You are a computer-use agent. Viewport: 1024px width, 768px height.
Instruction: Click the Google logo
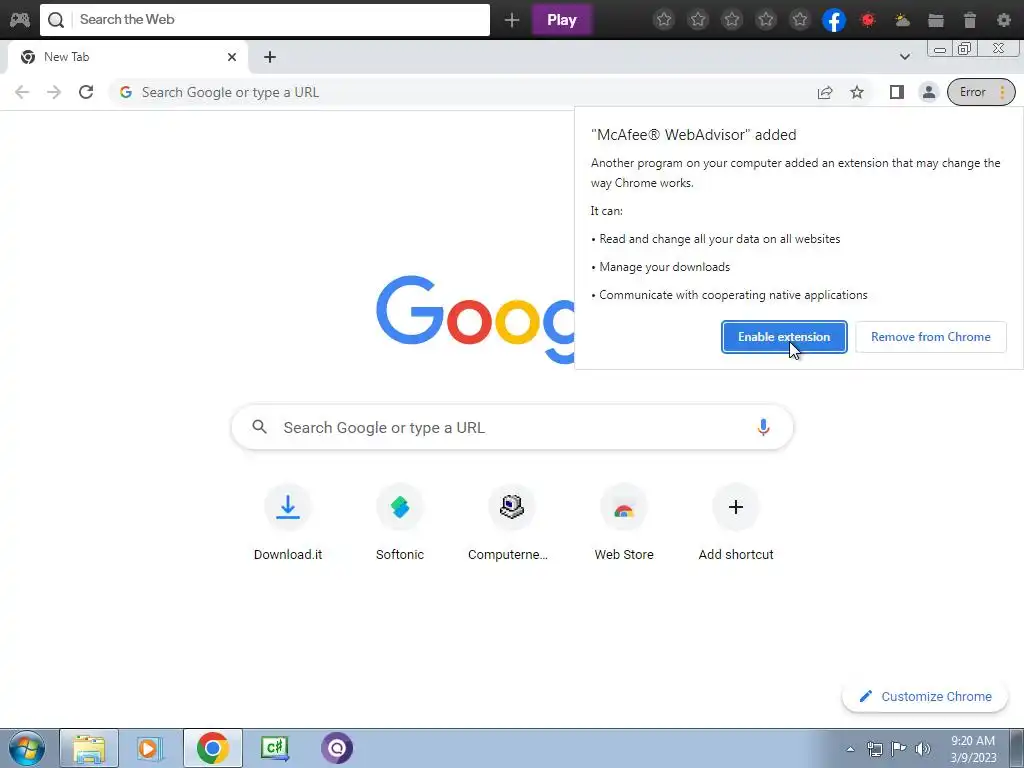click(475, 319)
